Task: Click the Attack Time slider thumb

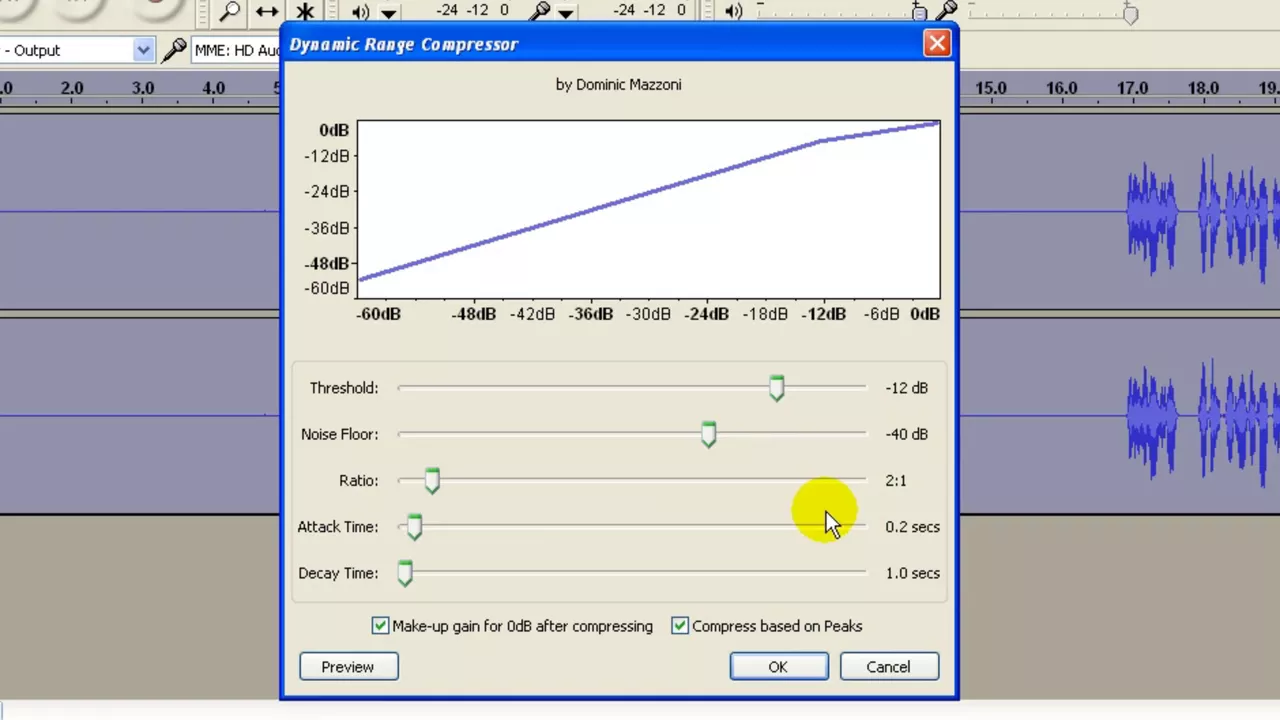Action: click(x=414, y=527)
